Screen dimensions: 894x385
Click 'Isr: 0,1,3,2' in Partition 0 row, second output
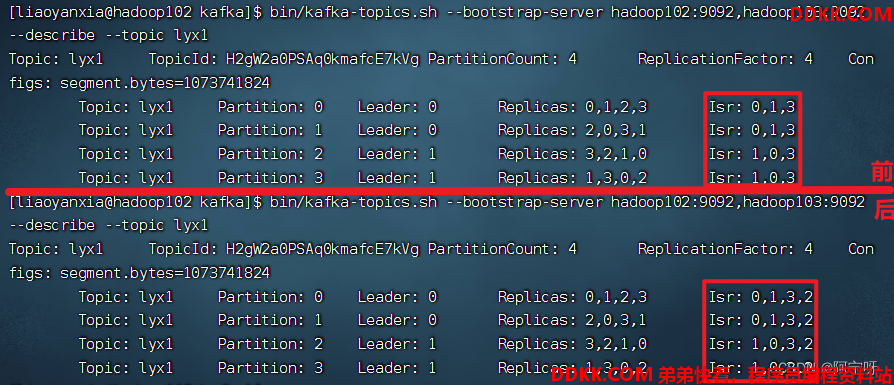pyautogui.click(x=761, y=297)
